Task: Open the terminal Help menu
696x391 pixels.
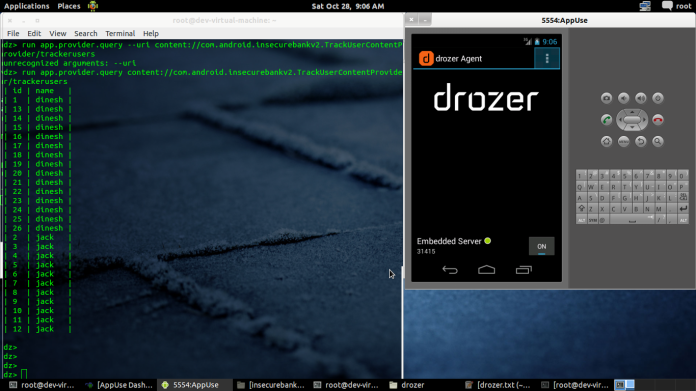Action: coord(151,34)
